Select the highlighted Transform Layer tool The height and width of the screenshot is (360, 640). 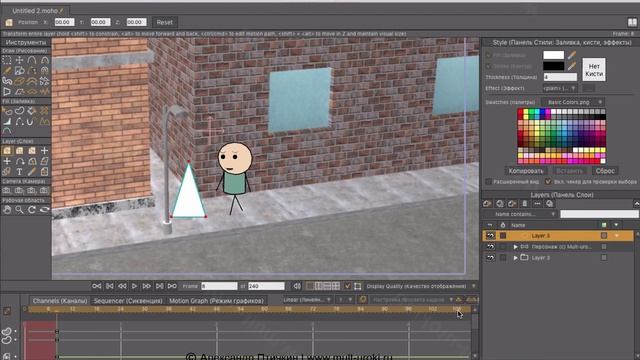[7, 151]
